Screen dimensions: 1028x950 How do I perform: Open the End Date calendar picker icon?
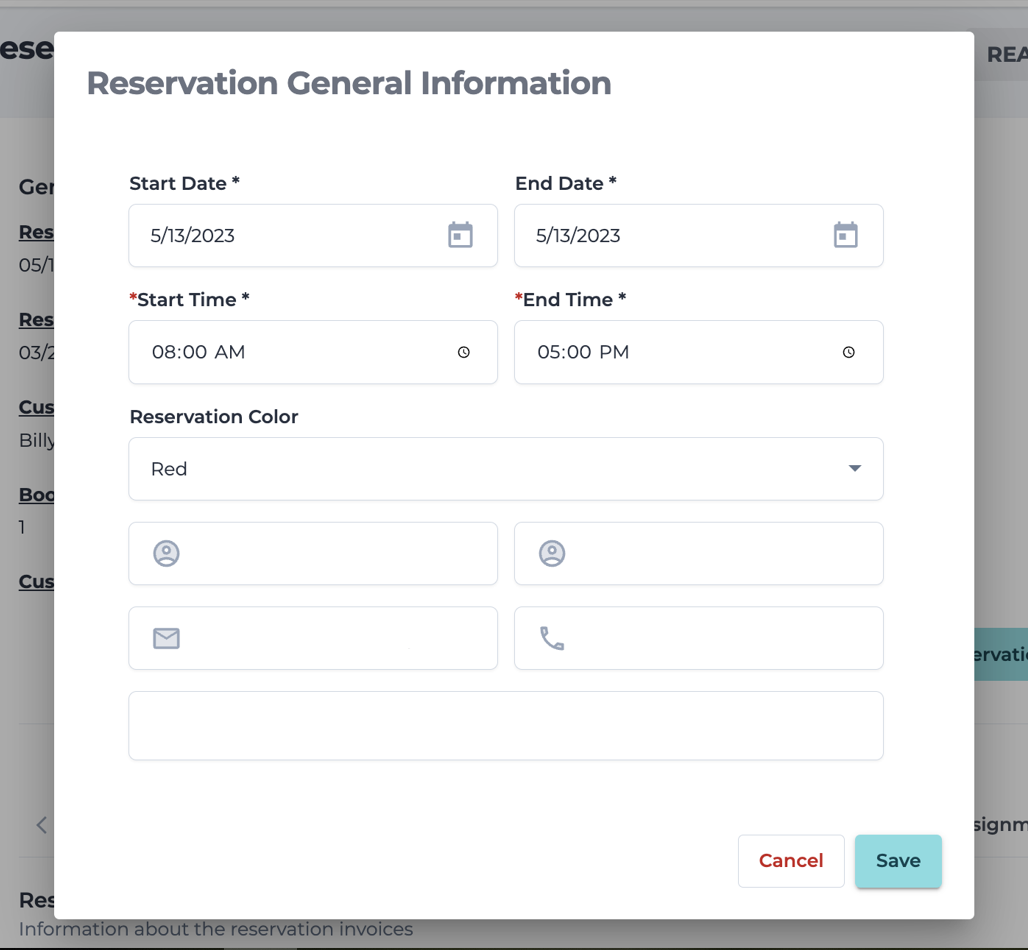click(x=845, y=235)
